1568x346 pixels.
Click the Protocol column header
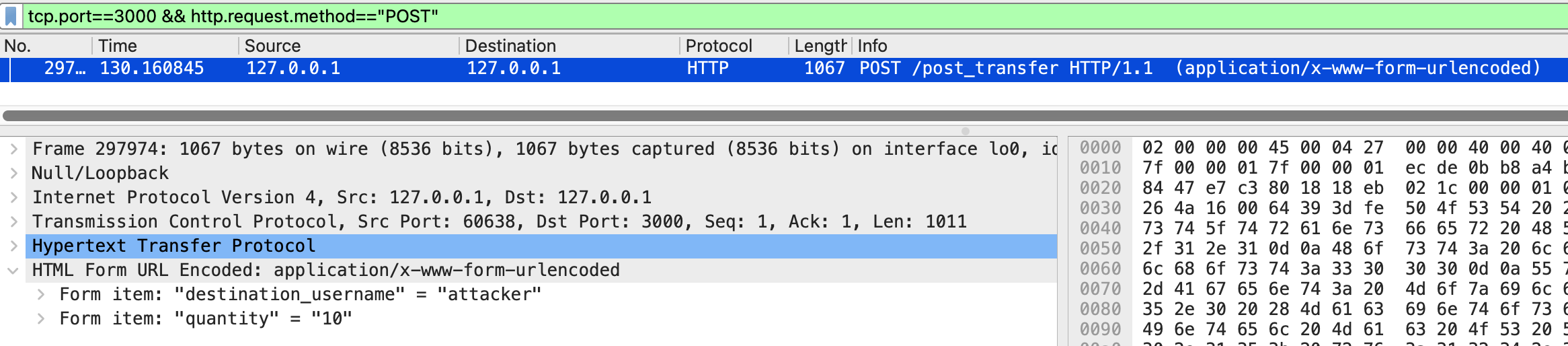pyautogui.click(x=726, y=46)
